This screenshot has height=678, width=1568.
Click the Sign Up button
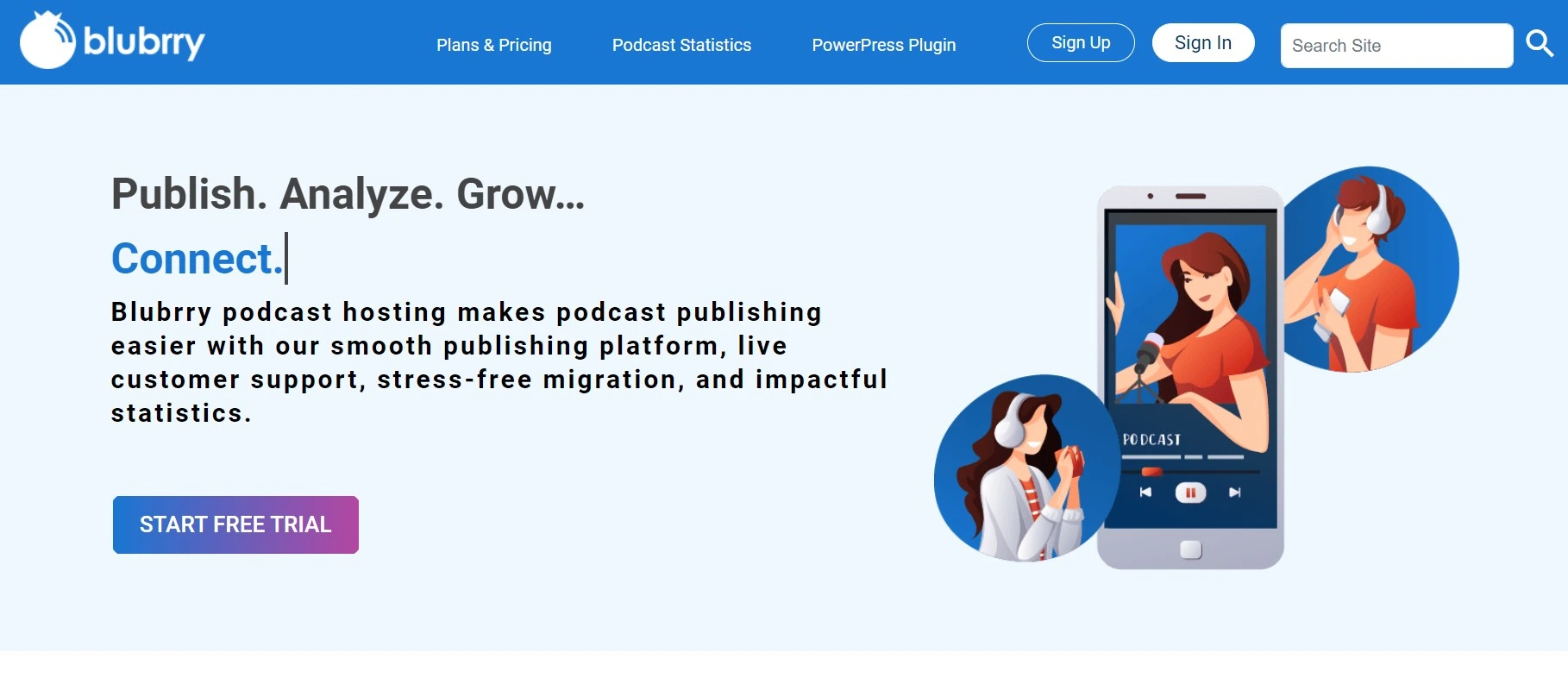point(1081,42)
